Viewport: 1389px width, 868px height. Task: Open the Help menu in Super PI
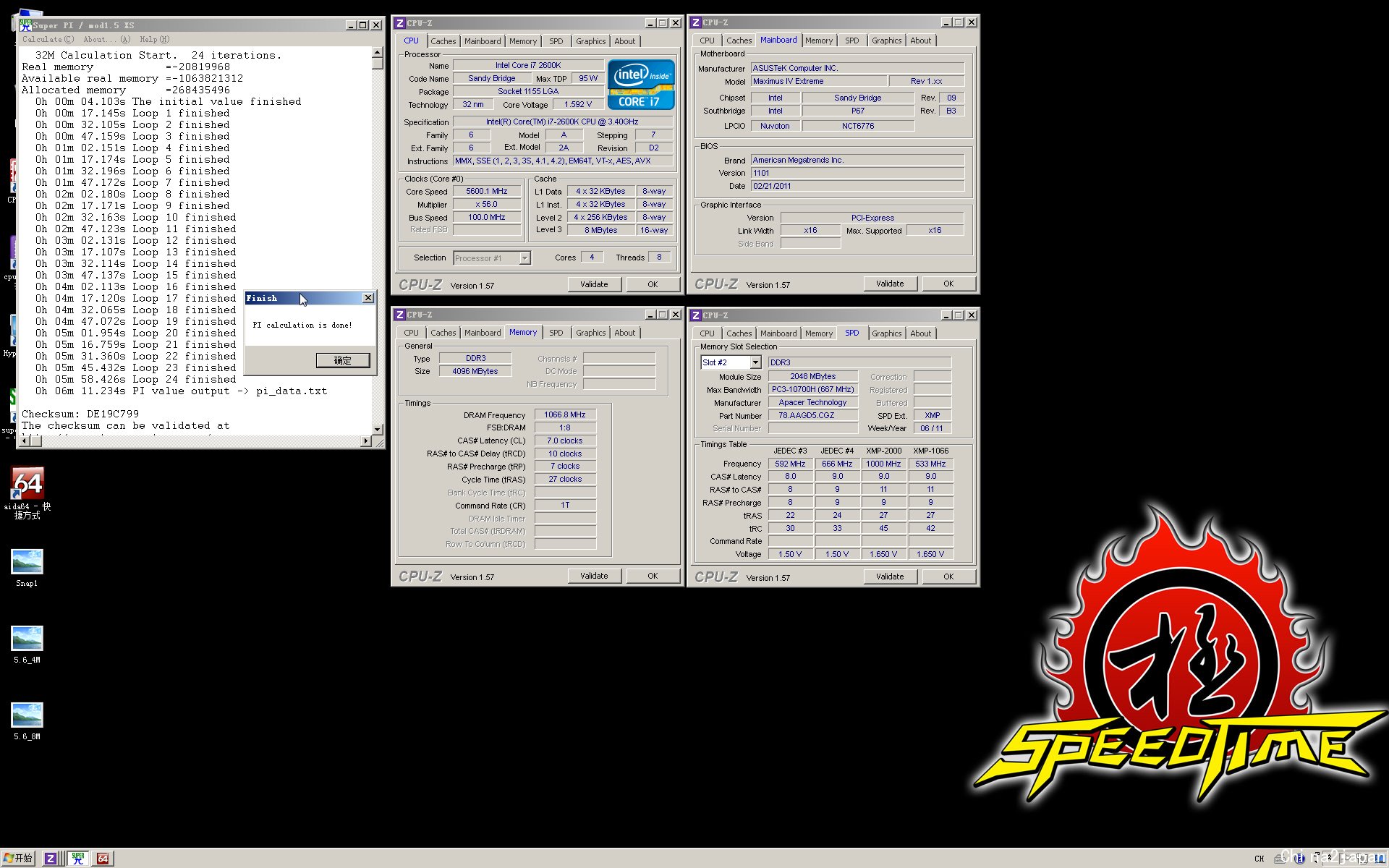click(x=154, y=39)
